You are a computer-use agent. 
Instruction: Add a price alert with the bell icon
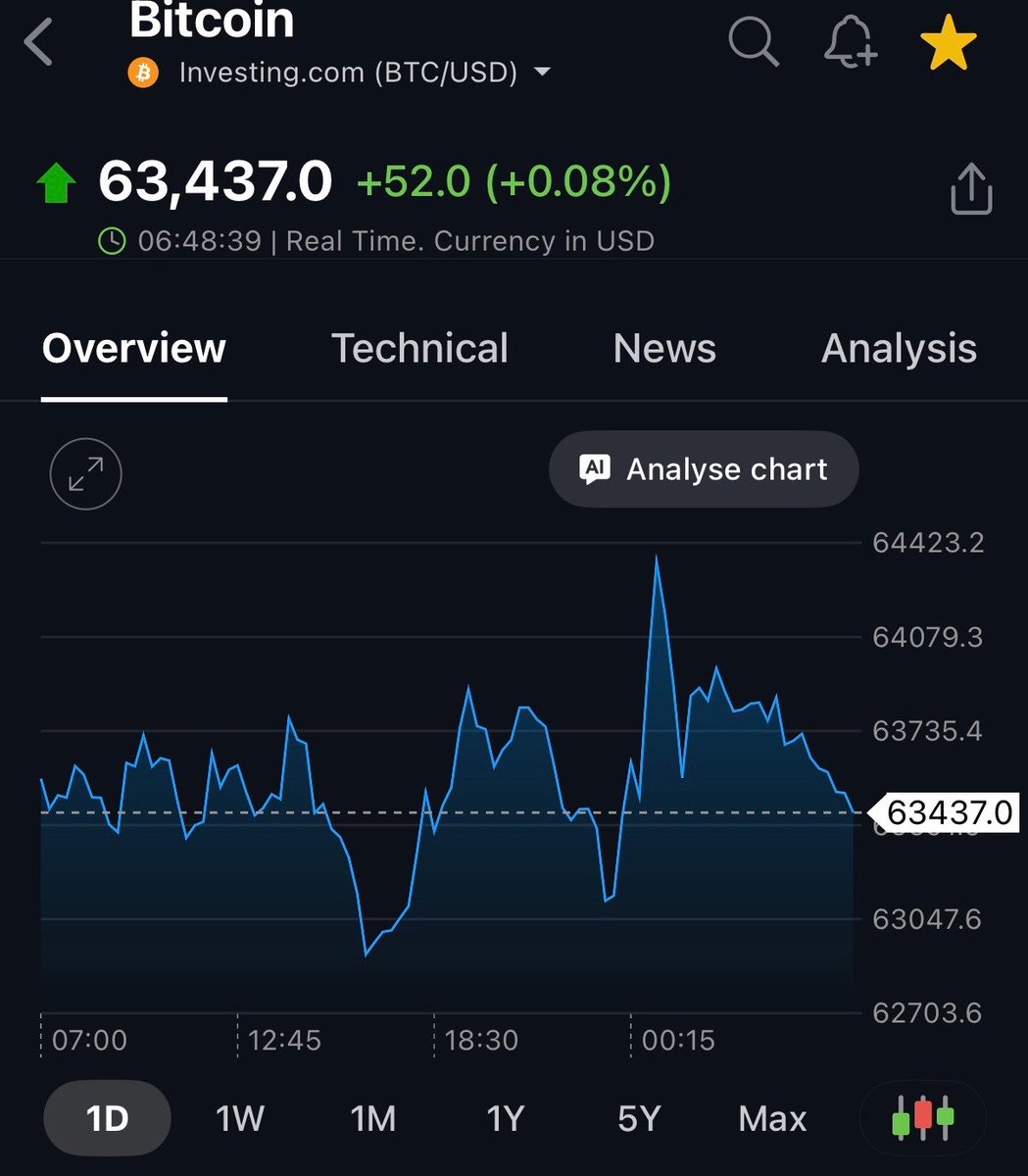pos(850,43)
